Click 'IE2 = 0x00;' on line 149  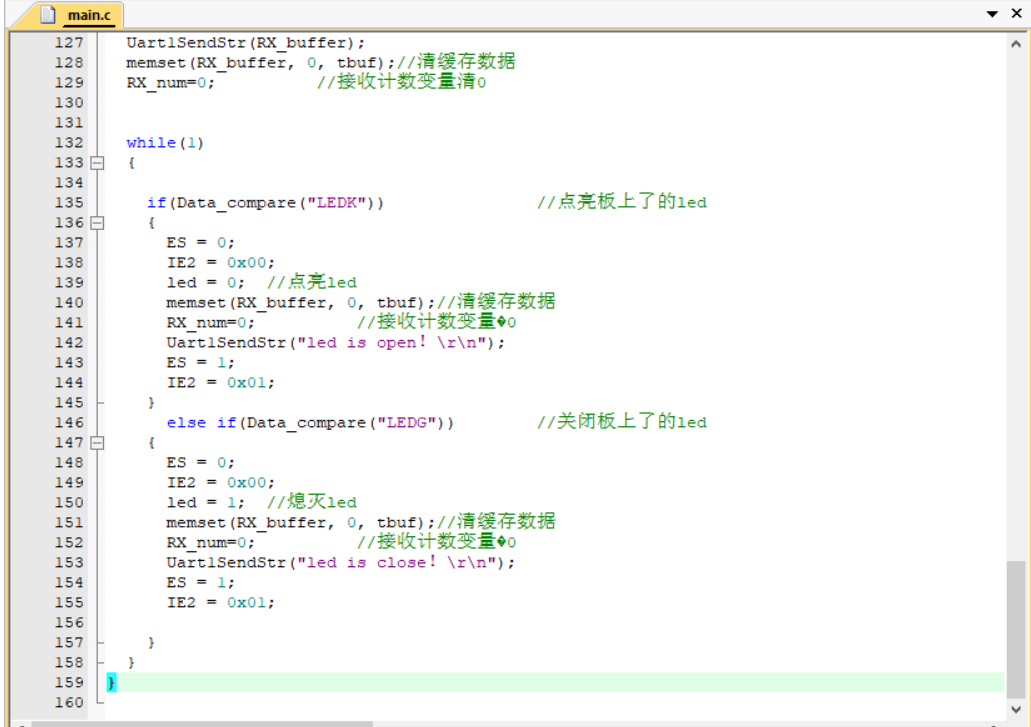click(x=220, y=482)
